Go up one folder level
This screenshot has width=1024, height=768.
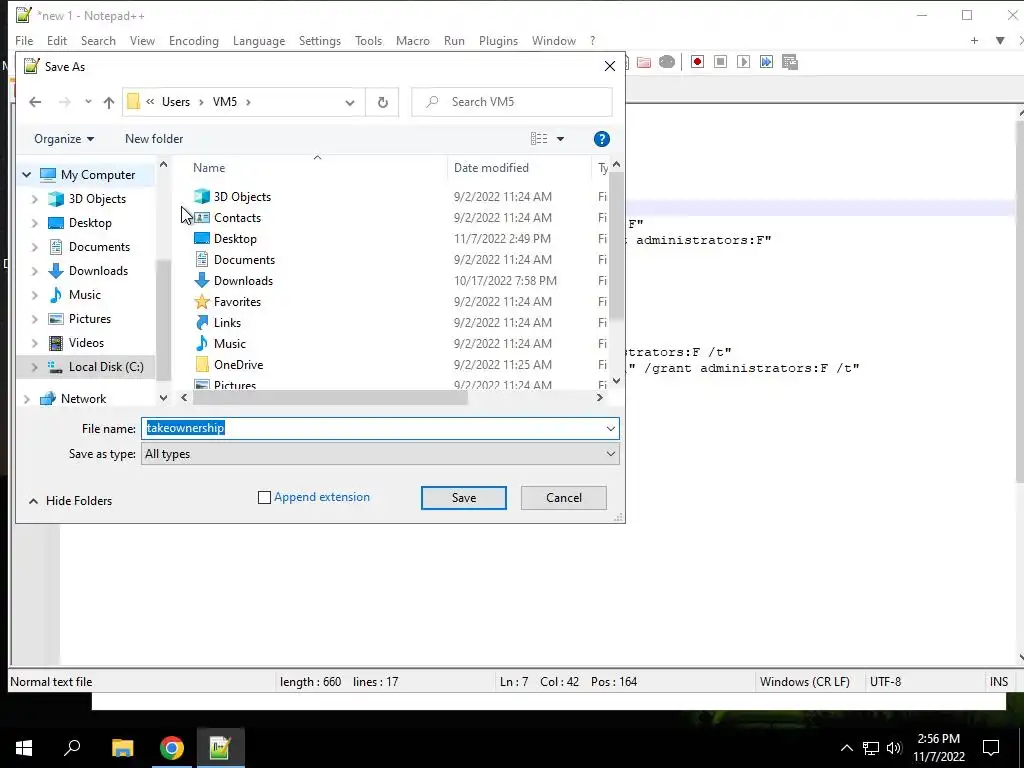[109, 102]
